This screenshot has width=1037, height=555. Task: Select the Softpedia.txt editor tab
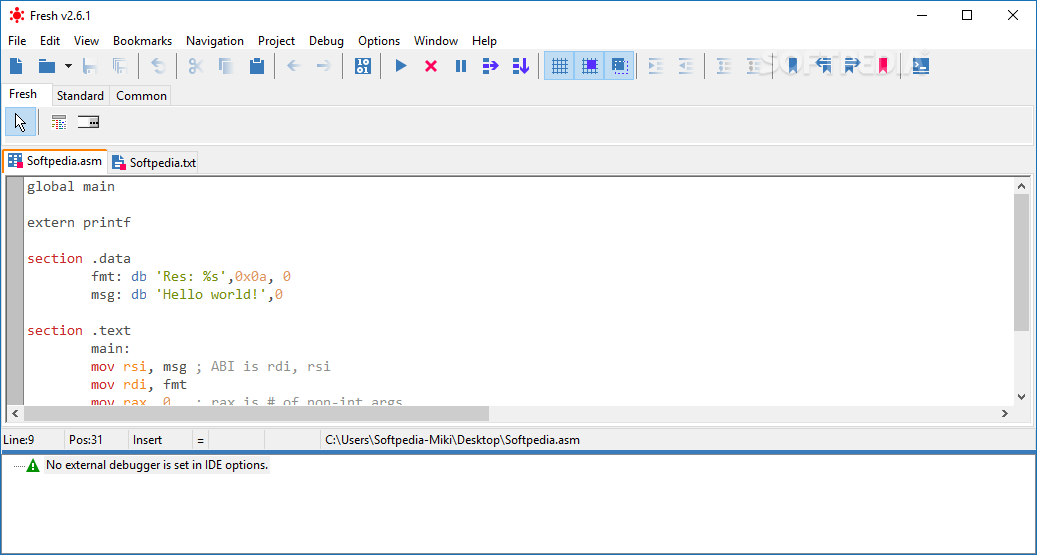[x=153, y=162]
